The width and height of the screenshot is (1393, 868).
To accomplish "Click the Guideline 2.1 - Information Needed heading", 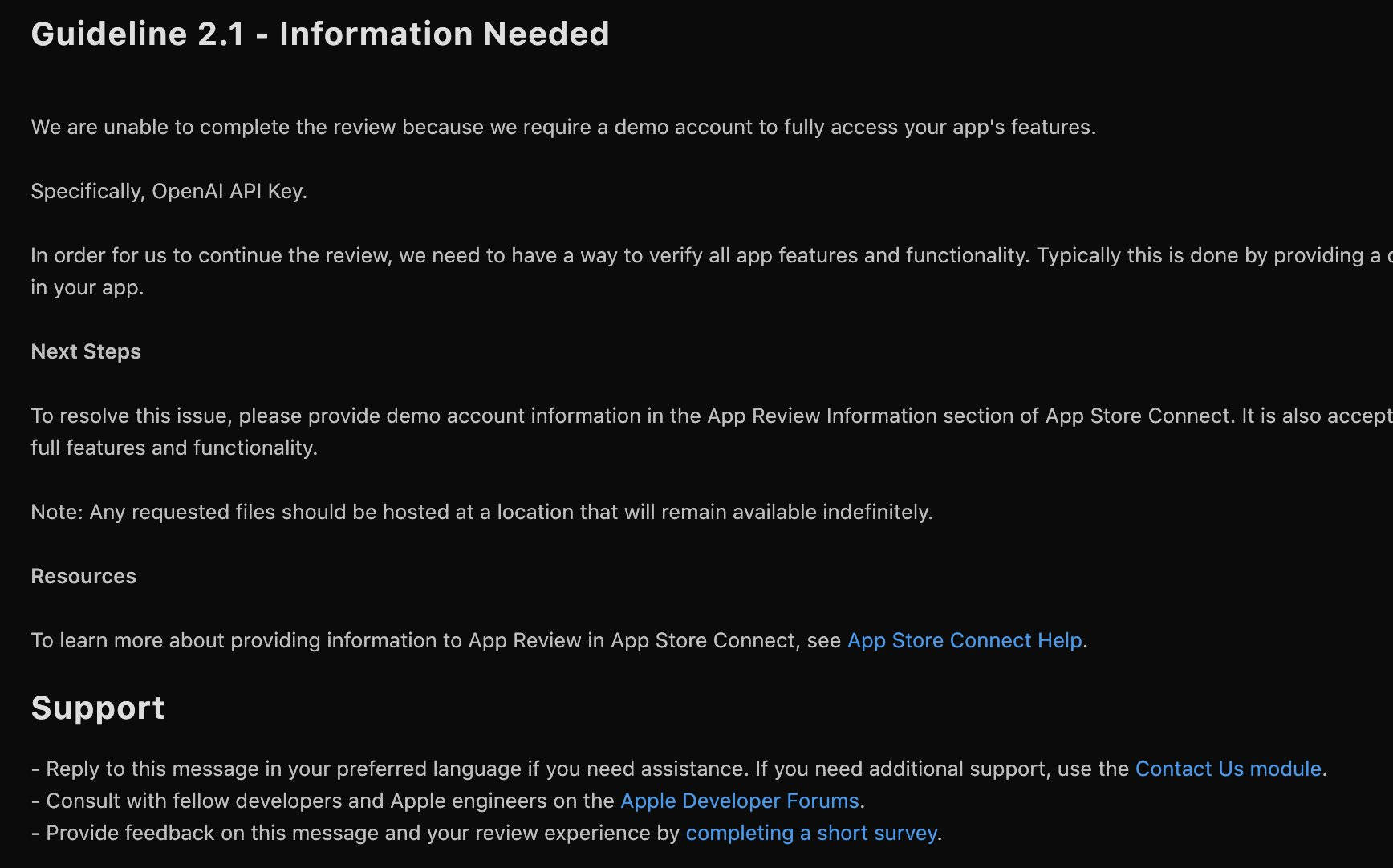I will pyautogui.click(x=320, y=34).
